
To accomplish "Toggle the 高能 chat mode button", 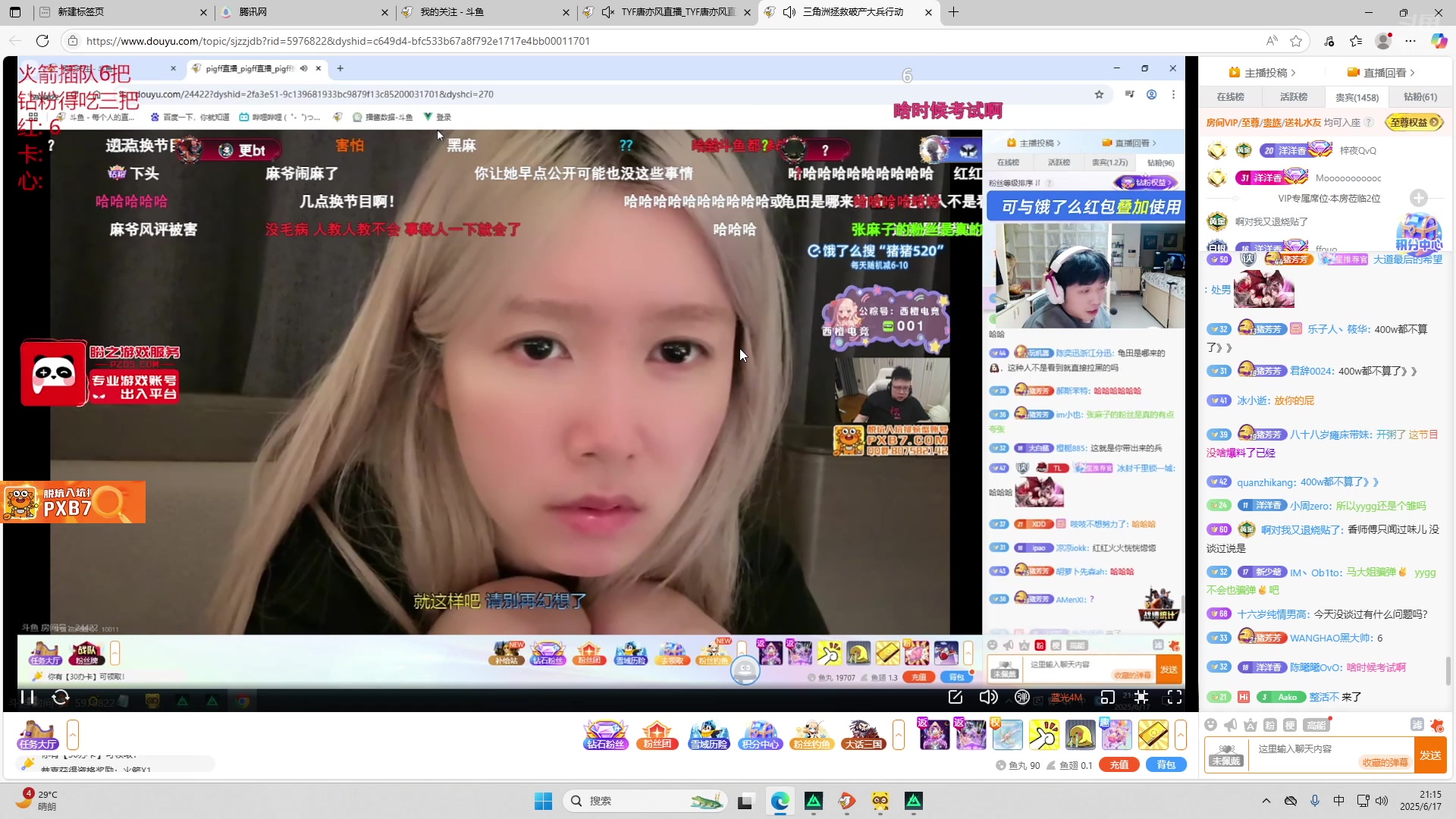I will [1316, 725].
